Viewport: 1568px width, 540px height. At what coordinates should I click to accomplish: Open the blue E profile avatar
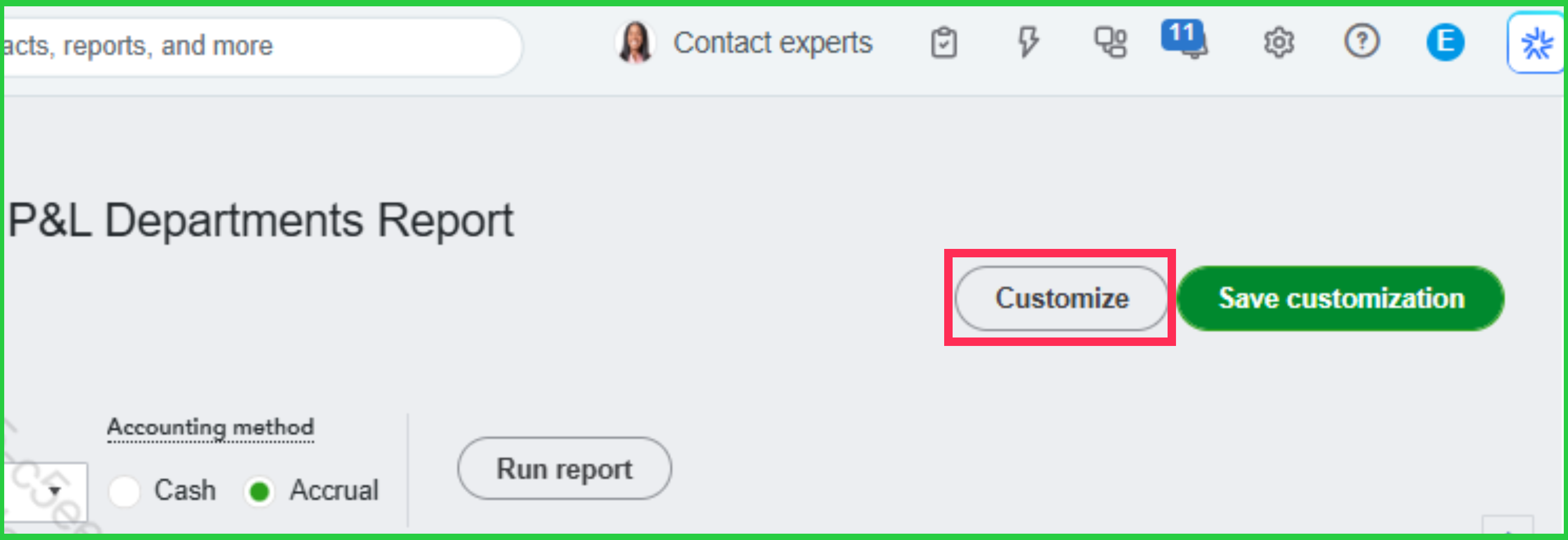(x=1446, y=42)
